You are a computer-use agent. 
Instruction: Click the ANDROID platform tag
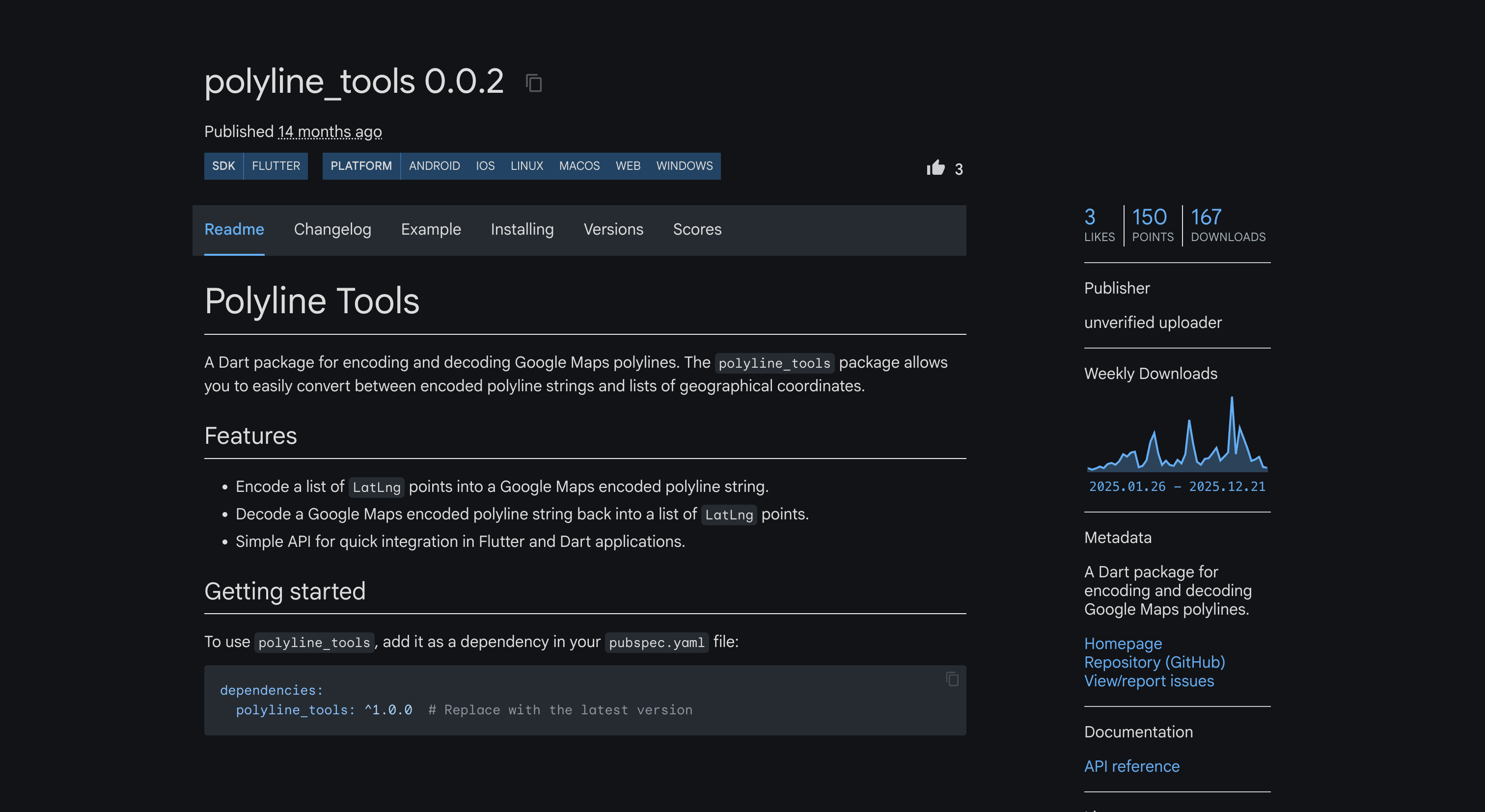[x=434, y=166]
